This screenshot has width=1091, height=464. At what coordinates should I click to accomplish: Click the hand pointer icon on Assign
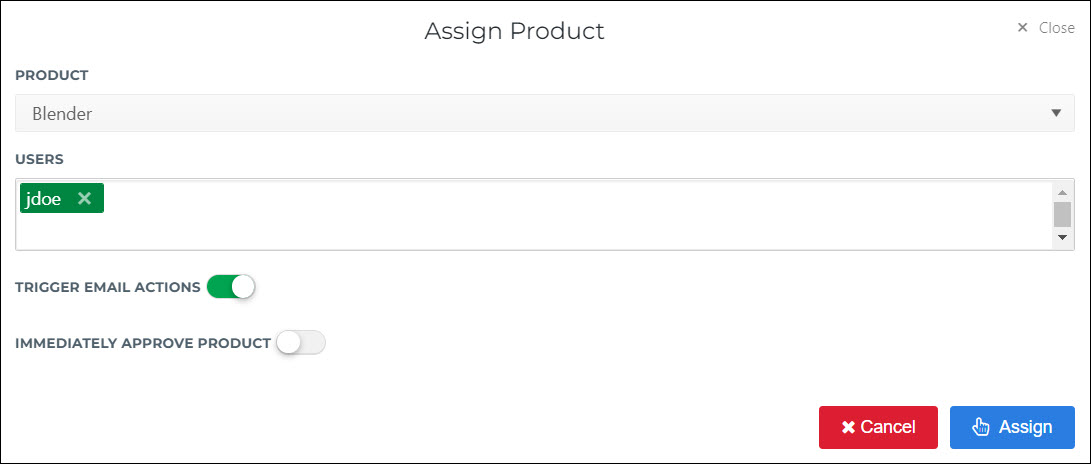pos(981,427)
